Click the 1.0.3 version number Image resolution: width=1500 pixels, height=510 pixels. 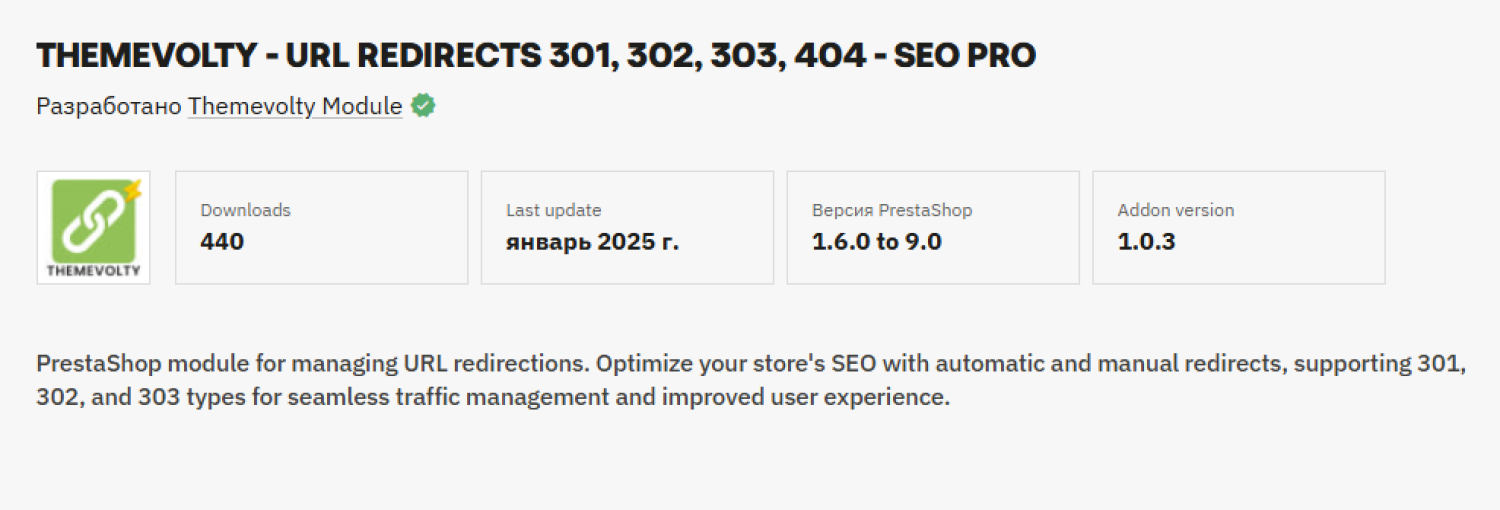1147,241
